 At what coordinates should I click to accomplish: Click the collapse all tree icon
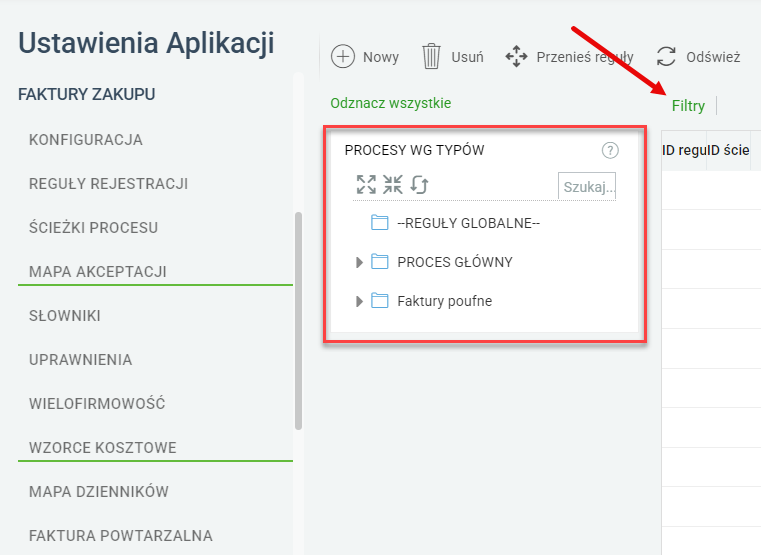(x=393, y=185)
